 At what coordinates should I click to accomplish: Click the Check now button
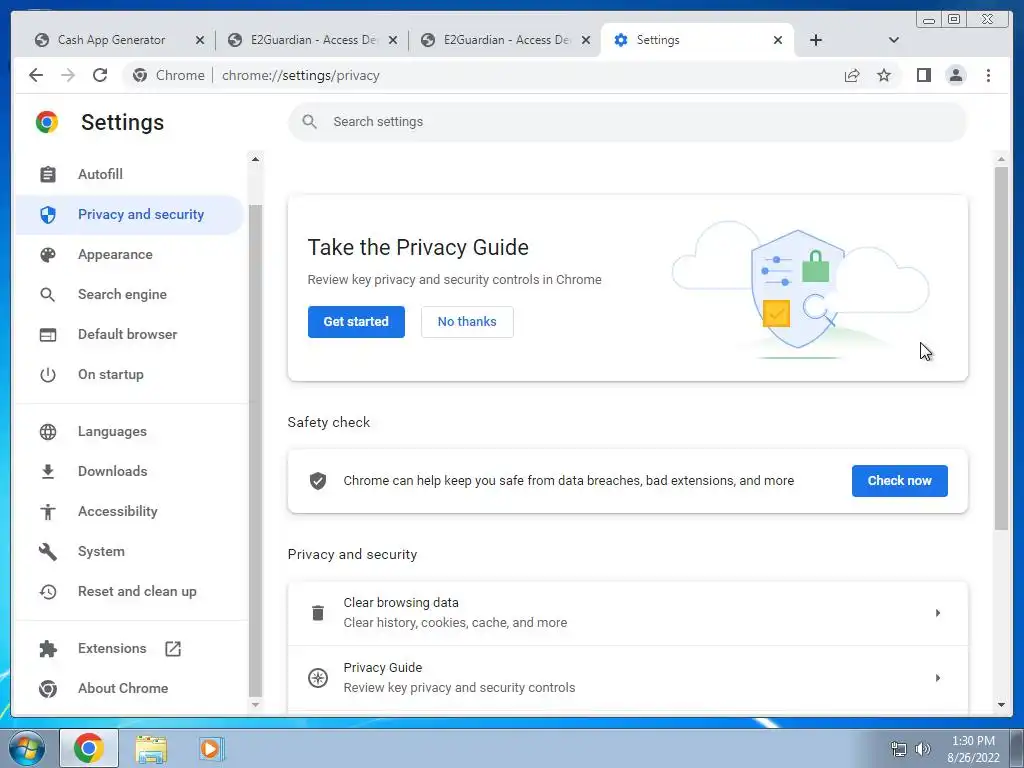point(899,481)
